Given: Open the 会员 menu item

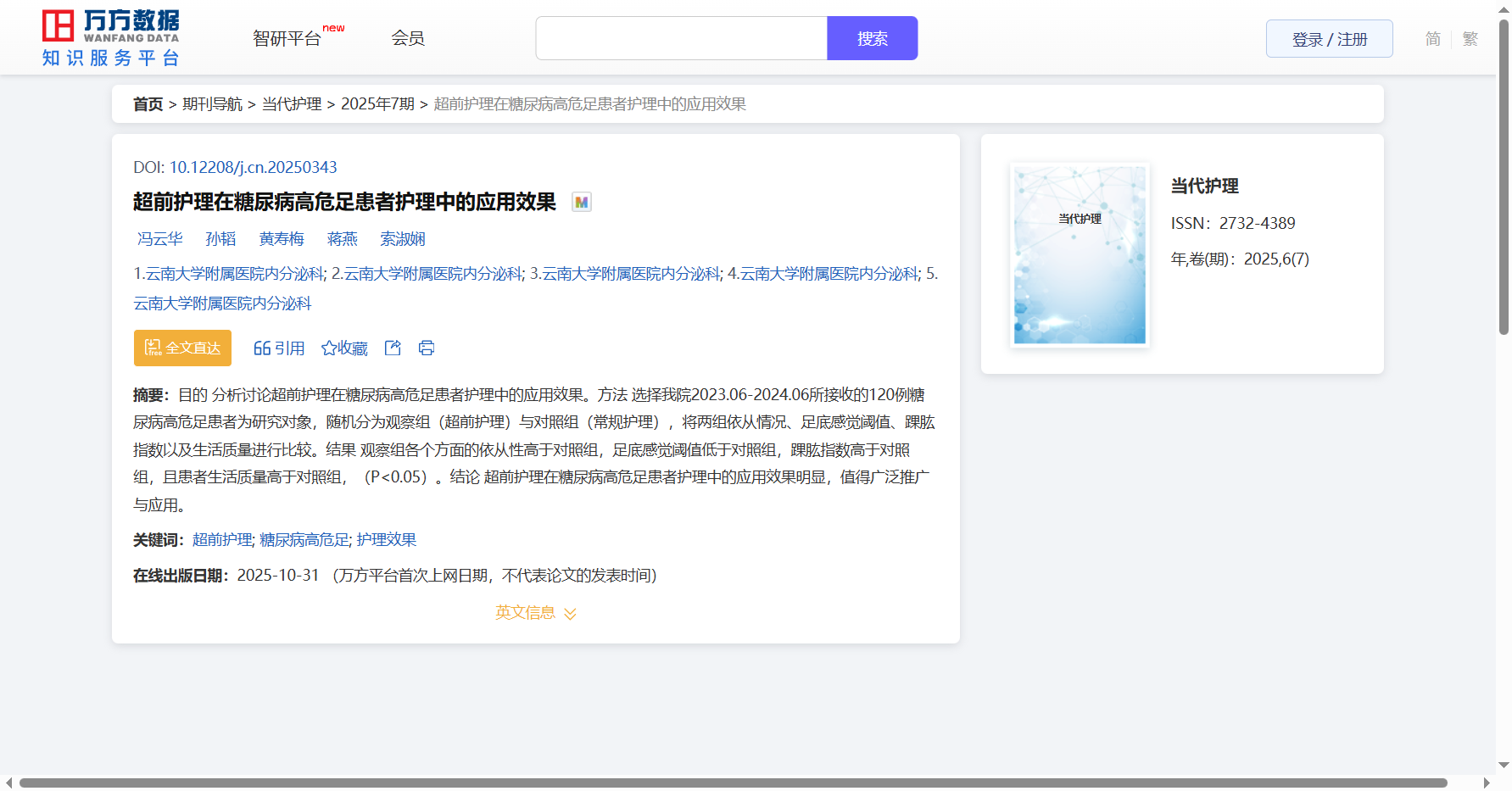Looking at the screenshot, I should pyautogui.click(x=407, y=38).
